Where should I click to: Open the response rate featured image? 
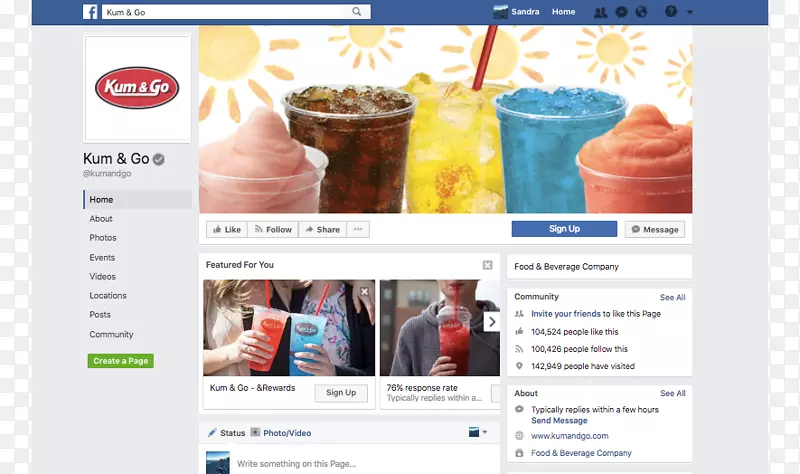[440, 328]
